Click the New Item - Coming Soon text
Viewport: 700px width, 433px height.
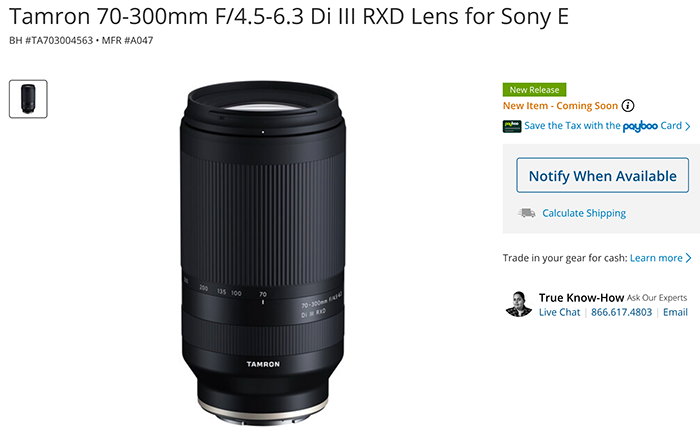(560, 106)
